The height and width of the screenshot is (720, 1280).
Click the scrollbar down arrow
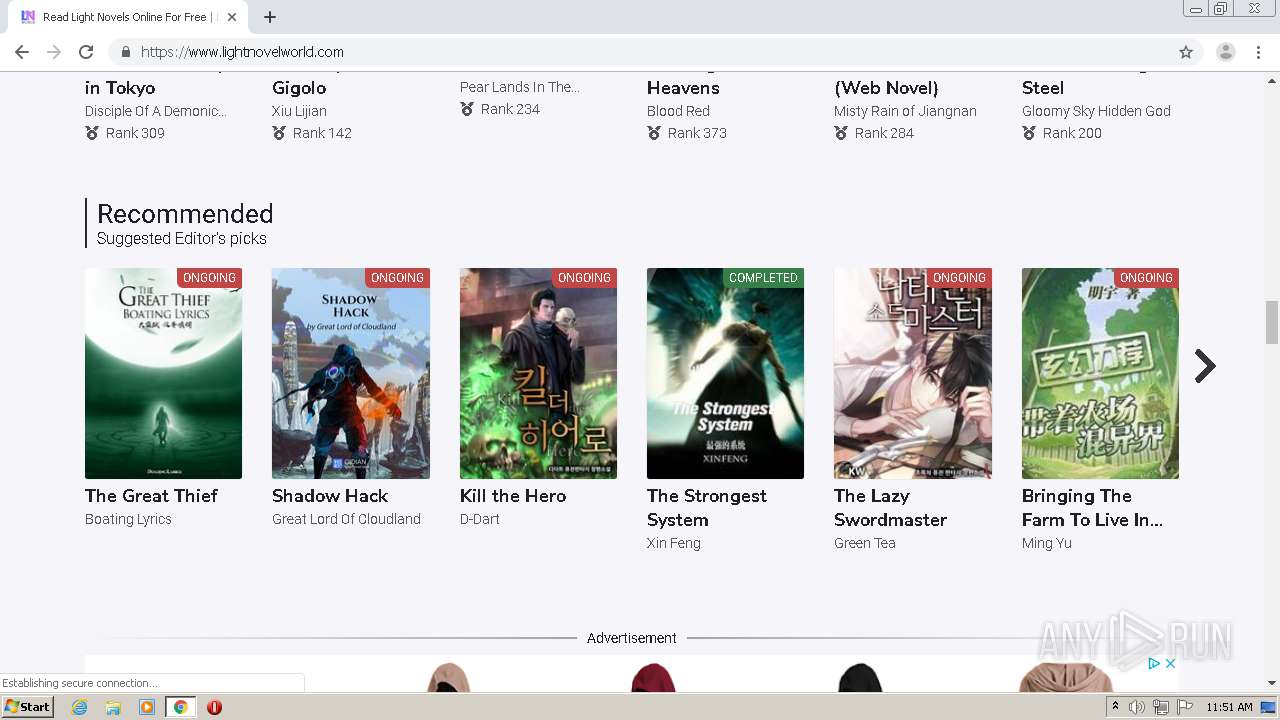pos(1272,683)
